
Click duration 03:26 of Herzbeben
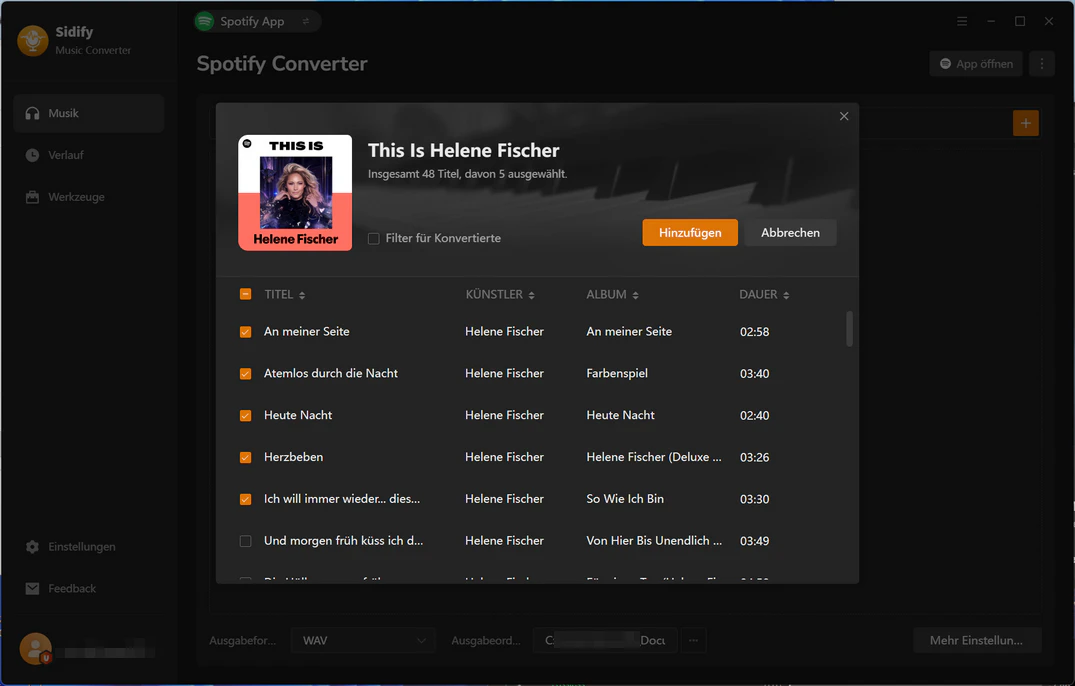[754, 457]
